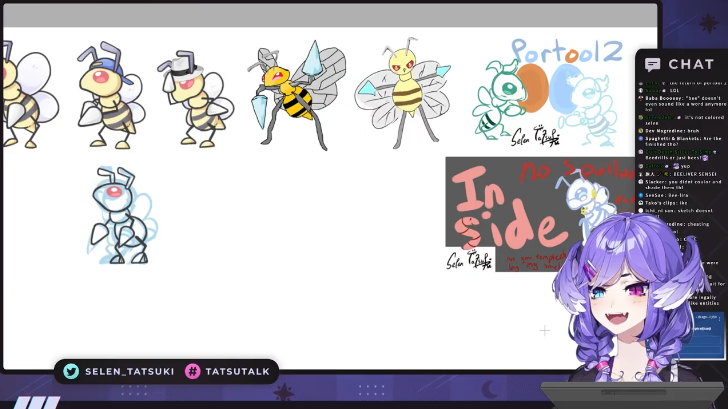Click the 'Beedrills or just bees?' message
The width and height of the screenshot is (728, 409).
[x=676, y=155]
